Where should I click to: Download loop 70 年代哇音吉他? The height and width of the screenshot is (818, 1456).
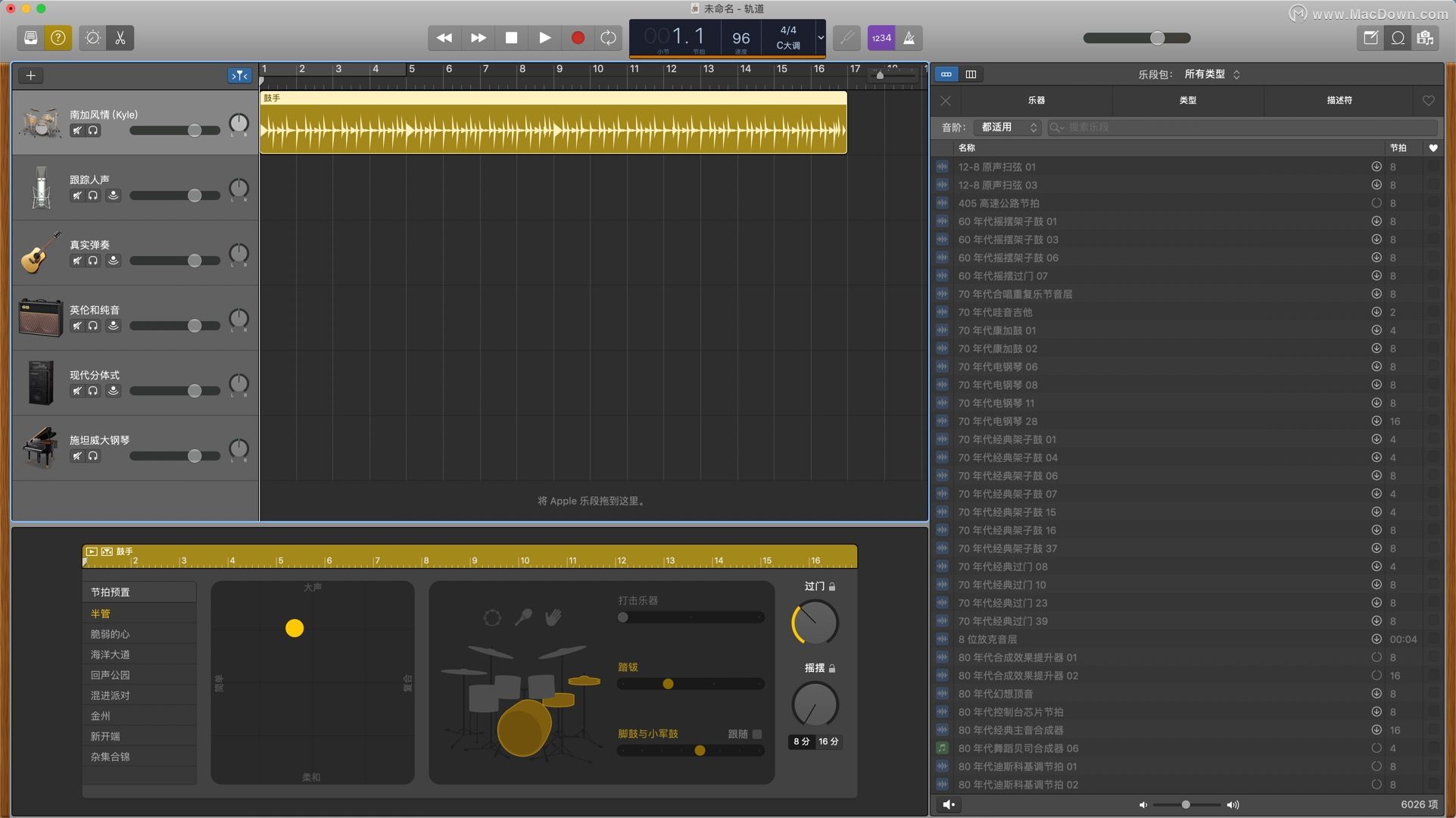pyautogui.click(x=1376, y=312)
